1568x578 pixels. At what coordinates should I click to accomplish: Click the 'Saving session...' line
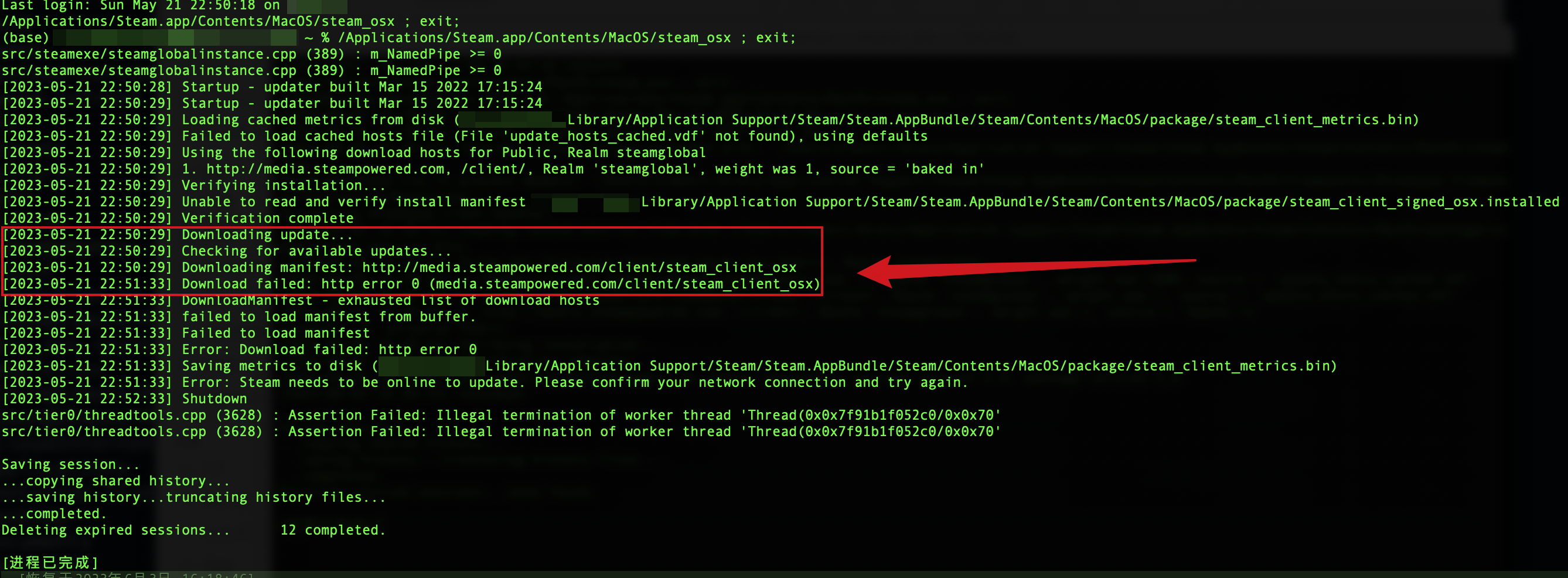tap(70, 465)
